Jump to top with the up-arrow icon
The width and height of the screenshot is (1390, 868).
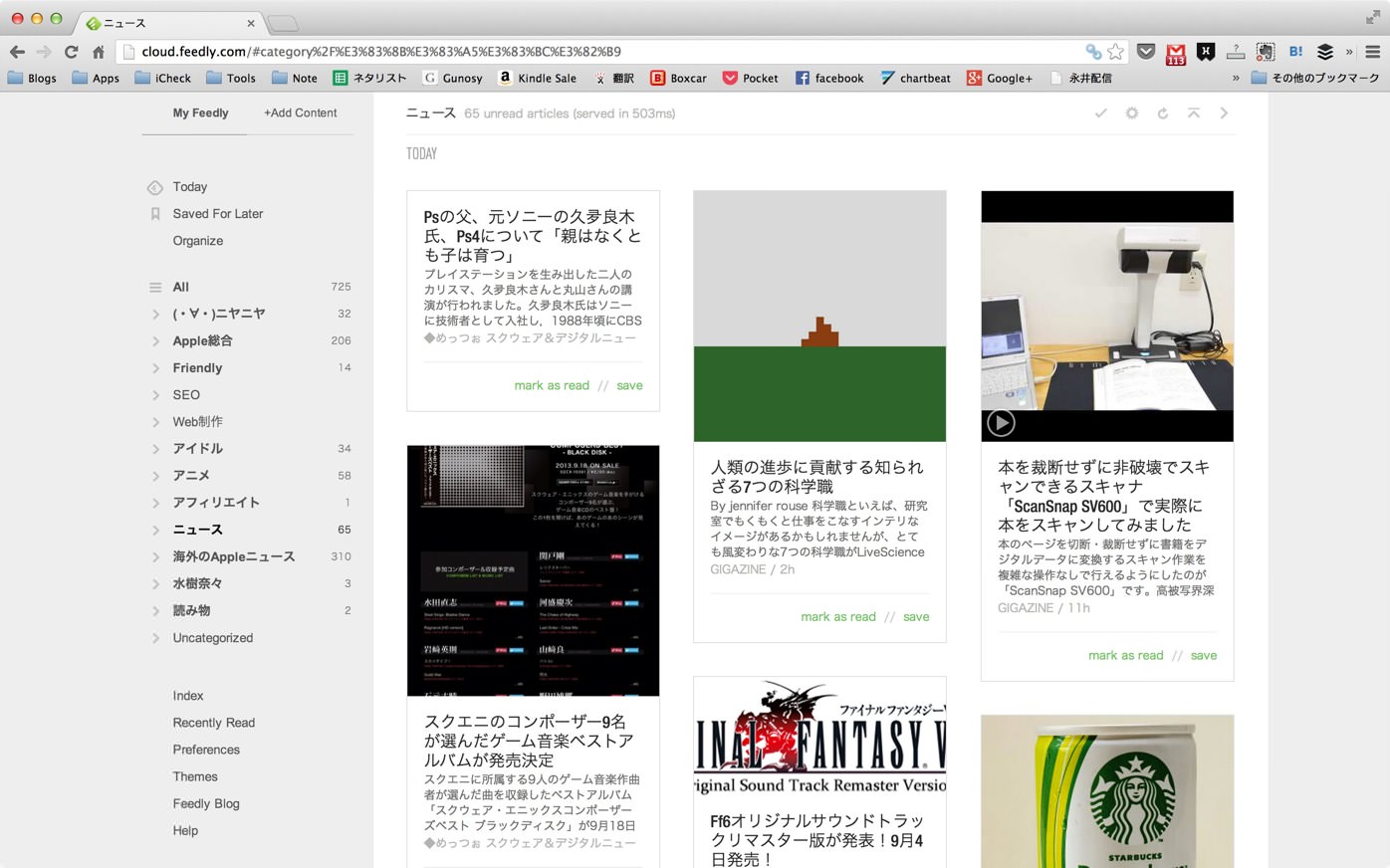click(1193, 113)
